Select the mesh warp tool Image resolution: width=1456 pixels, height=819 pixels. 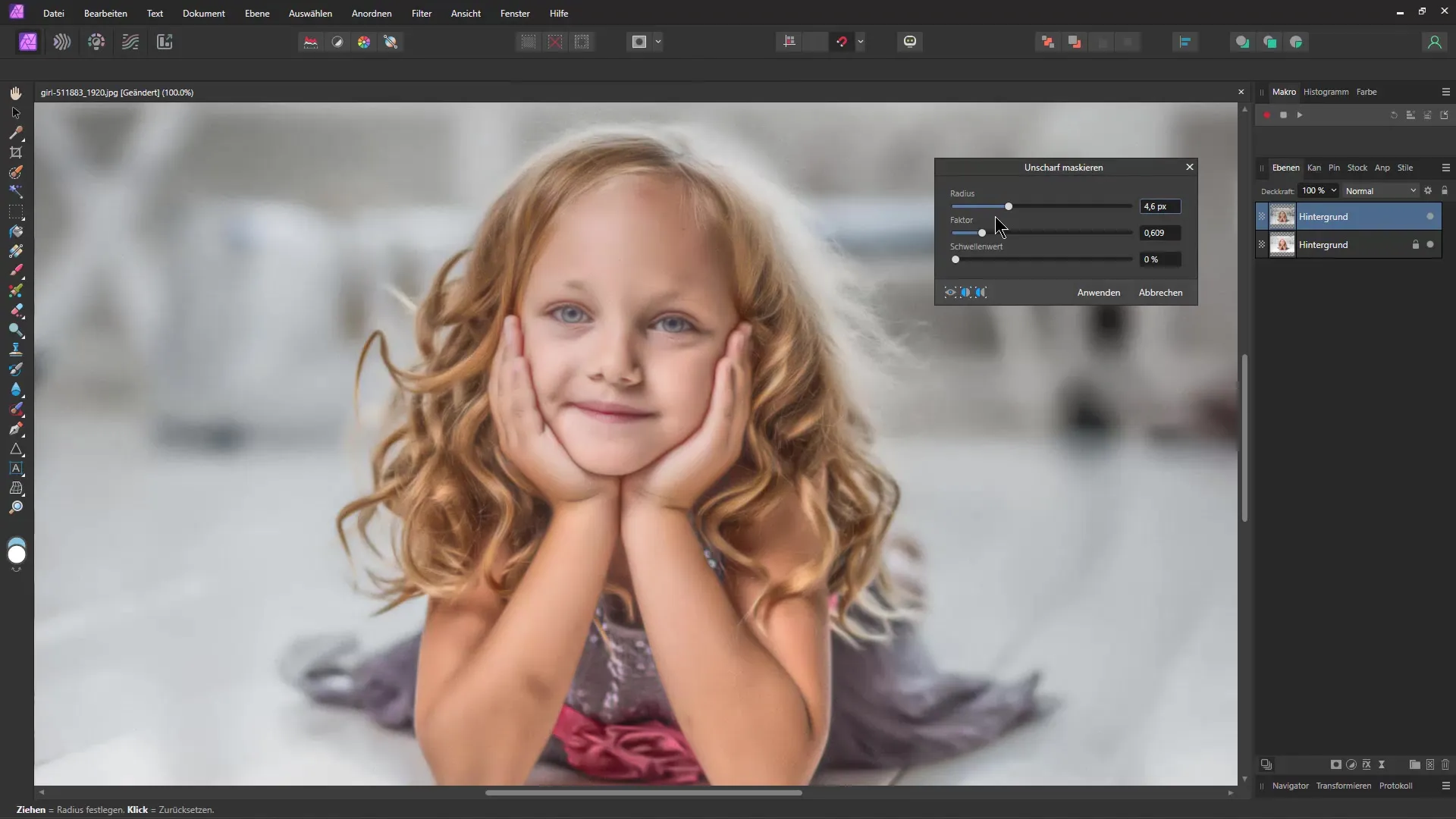16,488
